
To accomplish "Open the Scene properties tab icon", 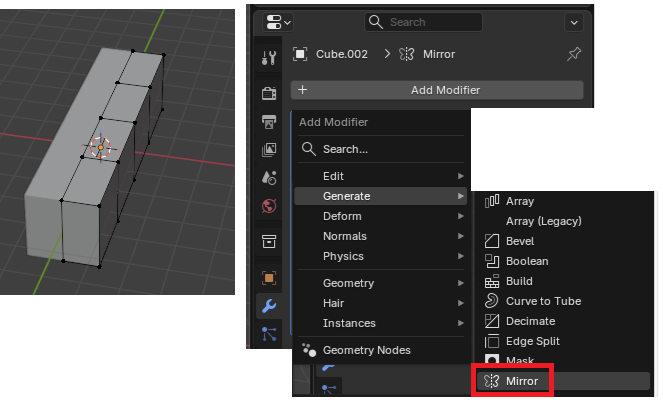I will (268, 178).
